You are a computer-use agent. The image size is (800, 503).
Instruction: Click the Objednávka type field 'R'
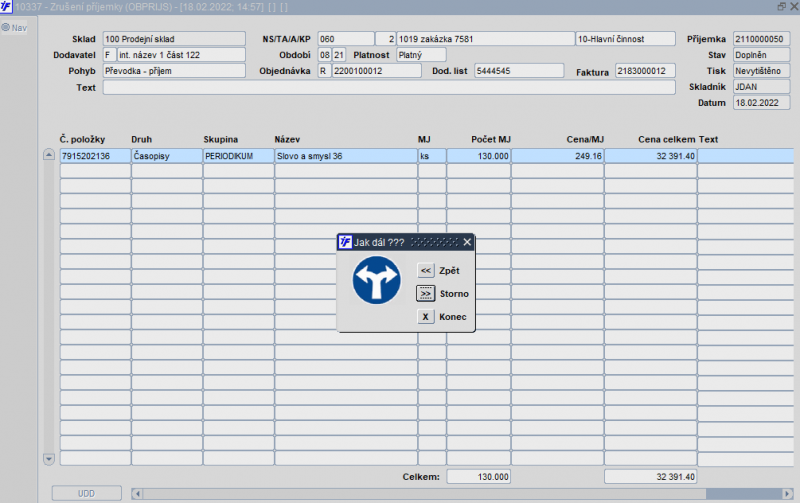324,71
